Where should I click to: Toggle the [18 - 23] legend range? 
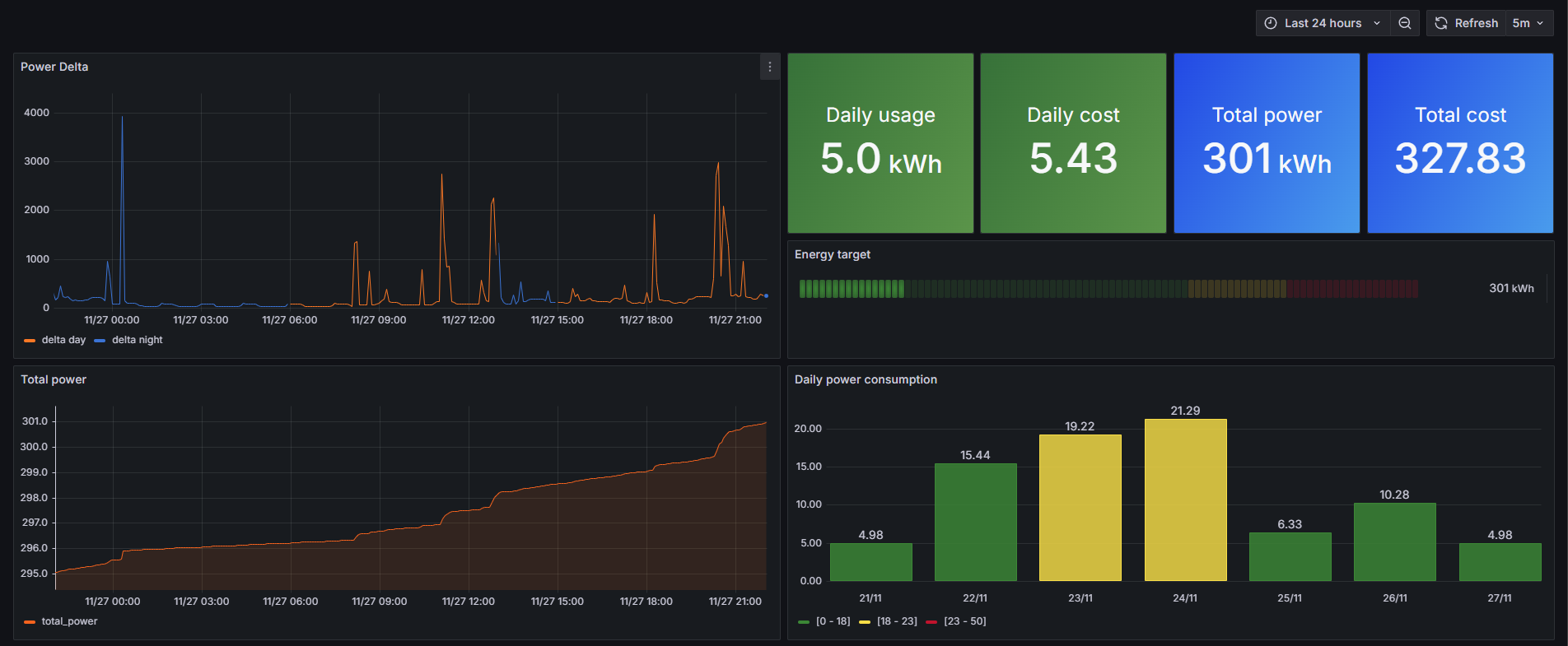pos(897,621)
